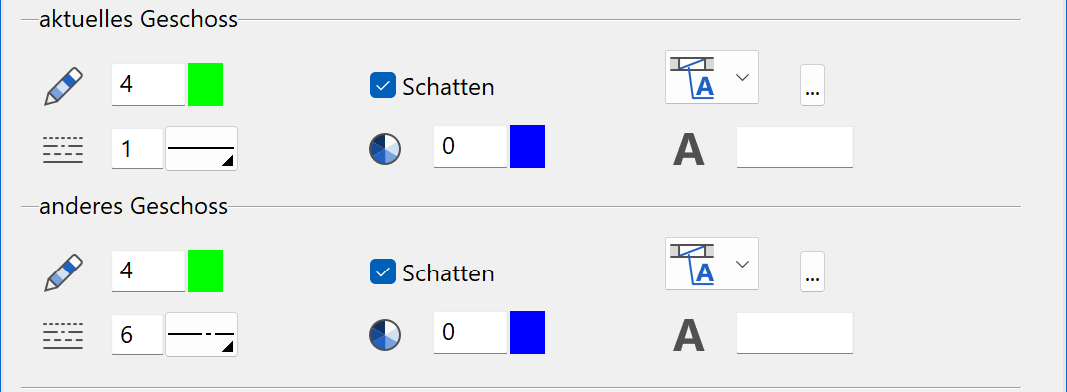The width and height of the screenshot is (1067, 392).
Task: Click shadow pie icon in anderes Geschoss
Action: pos(385,335)
